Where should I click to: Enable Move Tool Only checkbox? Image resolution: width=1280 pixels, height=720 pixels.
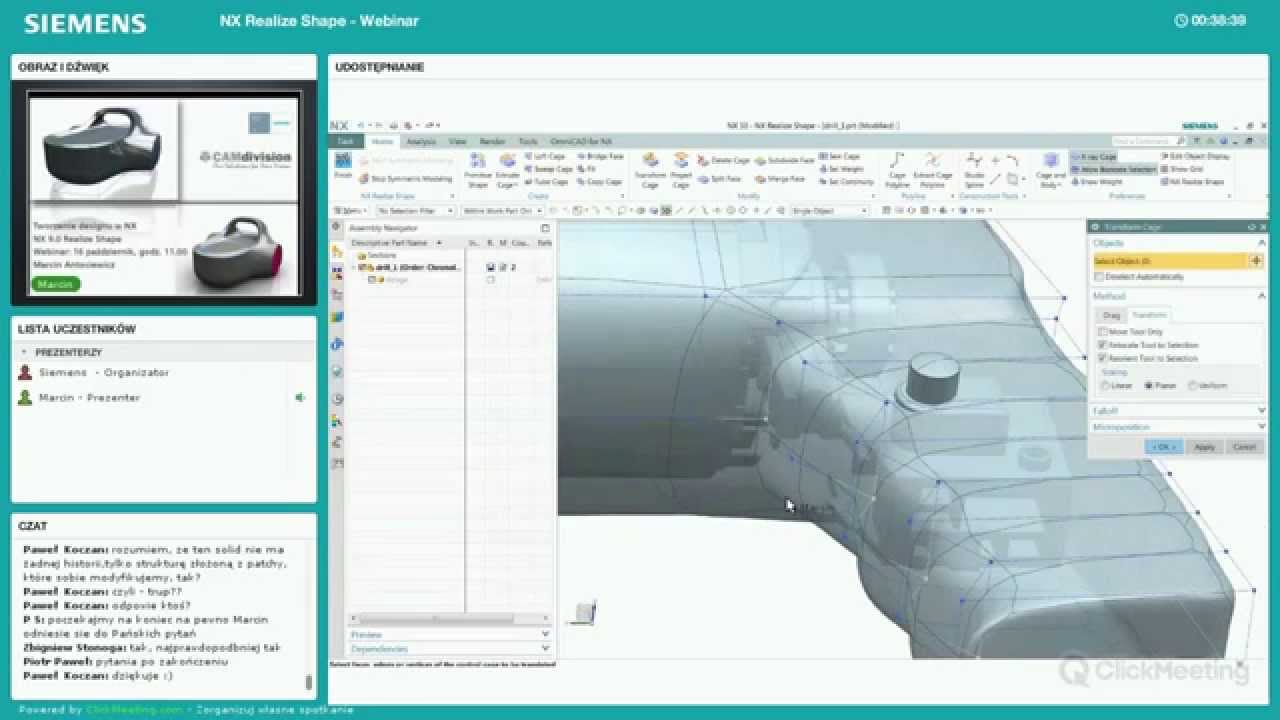[x=1103, y=332]
